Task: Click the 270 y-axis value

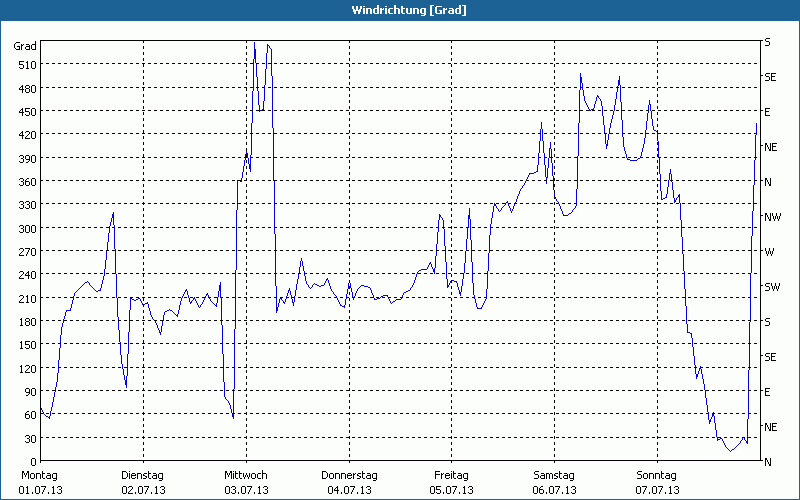Action: [x=28, y=252]
